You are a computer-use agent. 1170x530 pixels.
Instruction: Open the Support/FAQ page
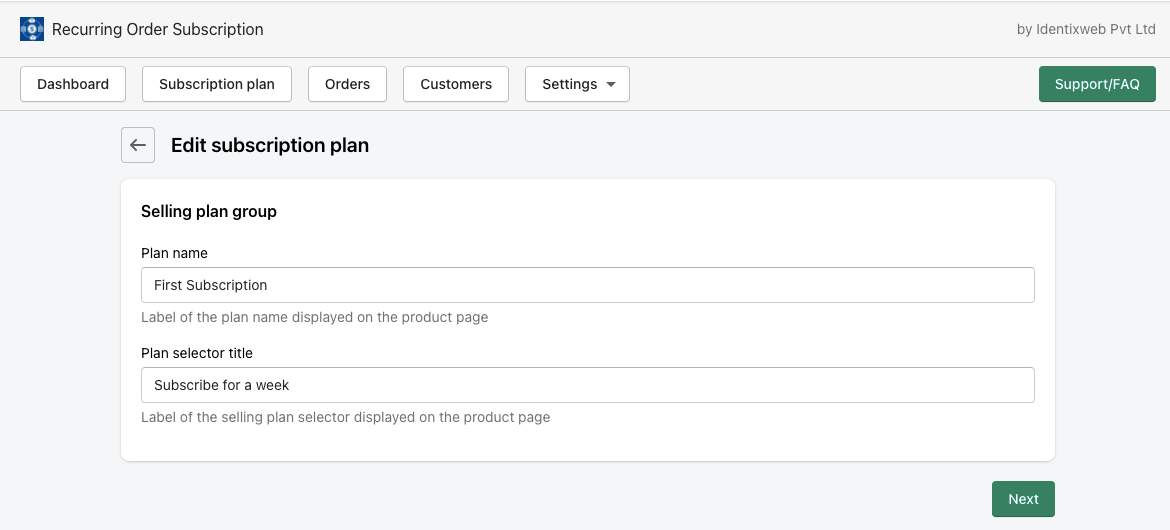pos(1097,85)
